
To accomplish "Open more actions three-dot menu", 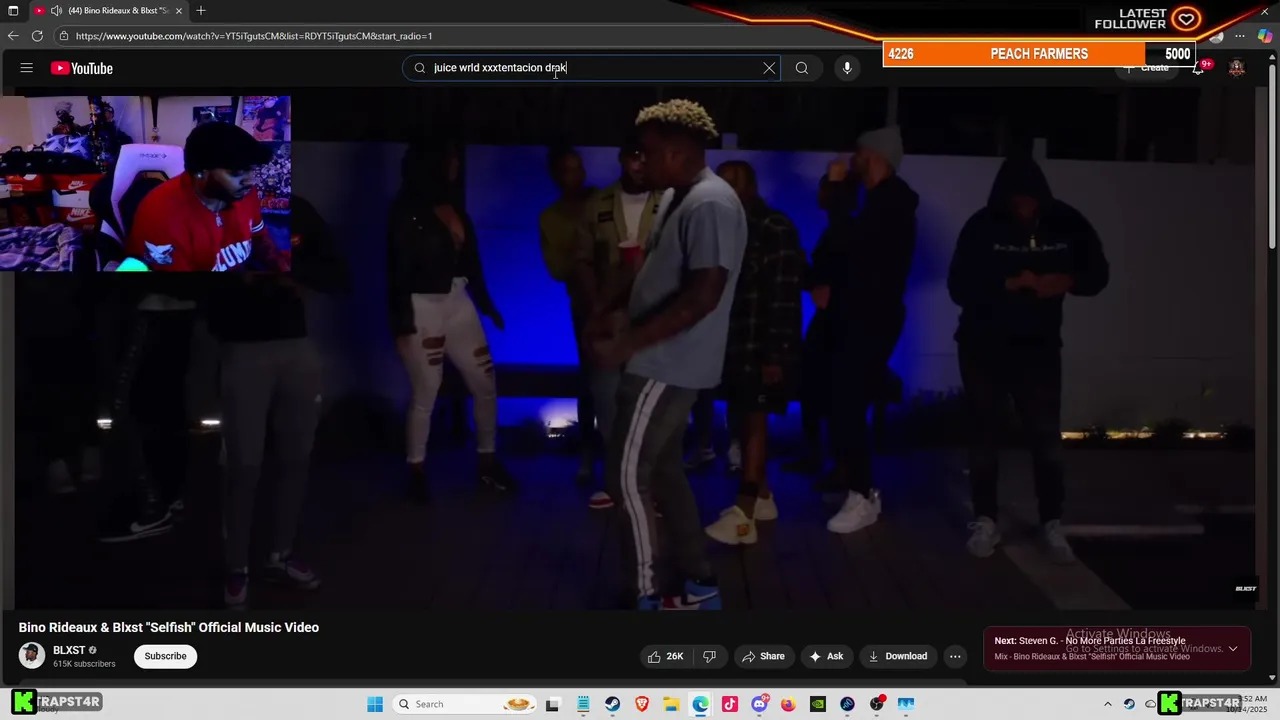I will click(955, 656).
